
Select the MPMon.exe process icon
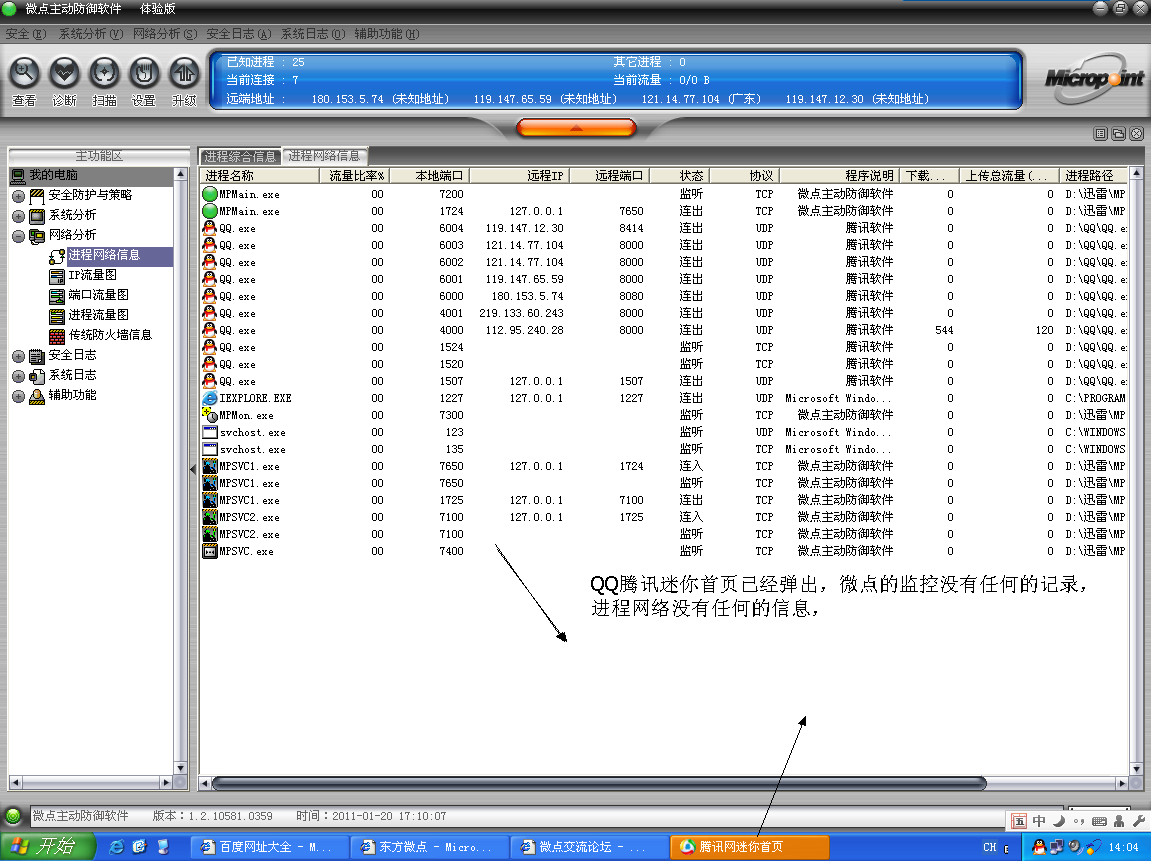click(x=209, y=415)
